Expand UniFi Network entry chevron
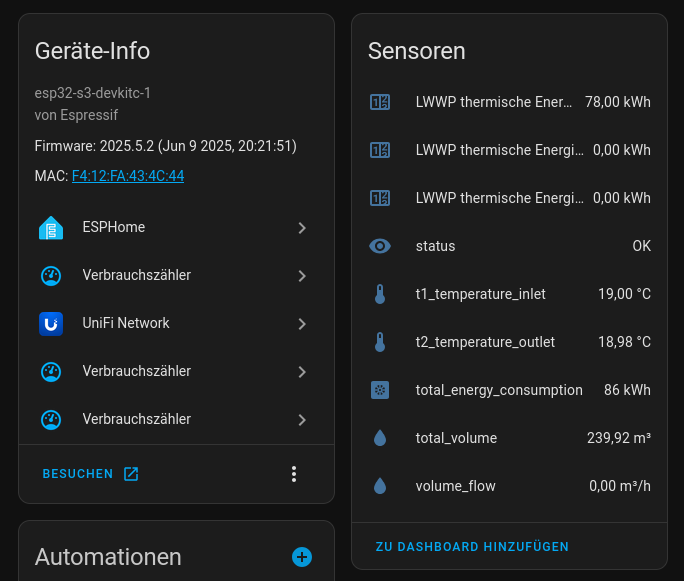The image size is (684, 581). tap(302, 324)
